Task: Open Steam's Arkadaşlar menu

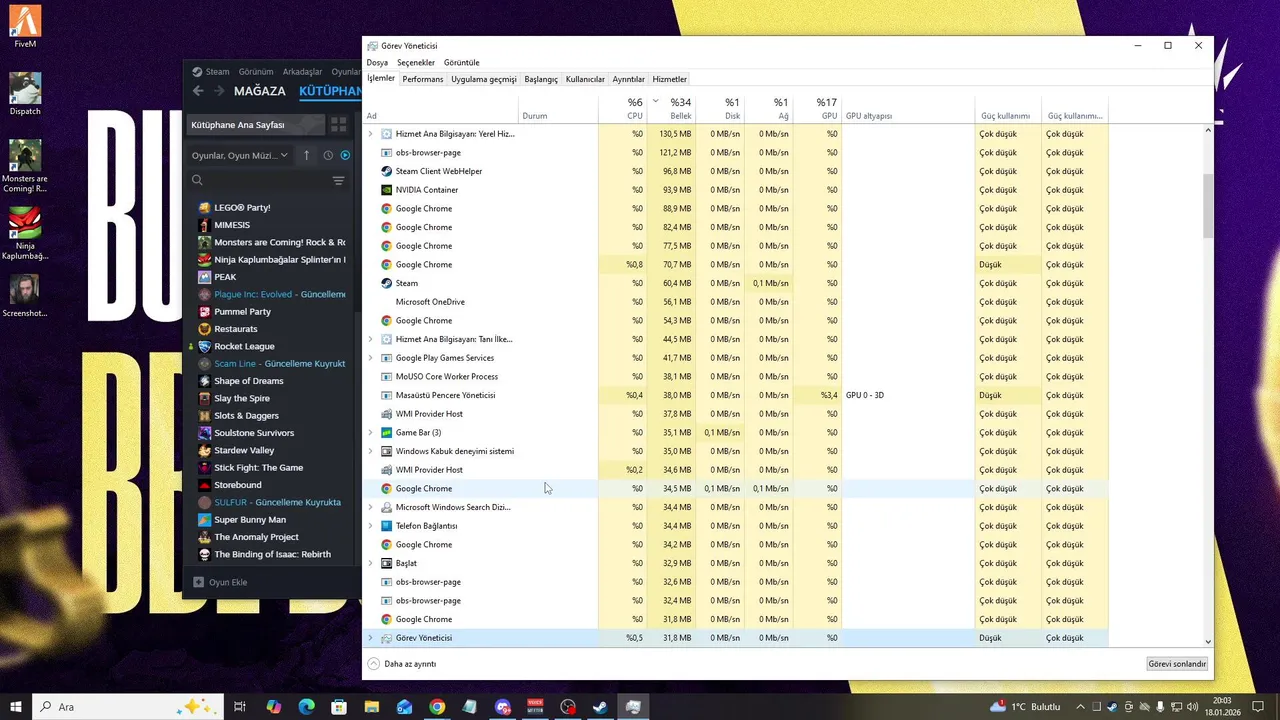Action: (303, 72)
